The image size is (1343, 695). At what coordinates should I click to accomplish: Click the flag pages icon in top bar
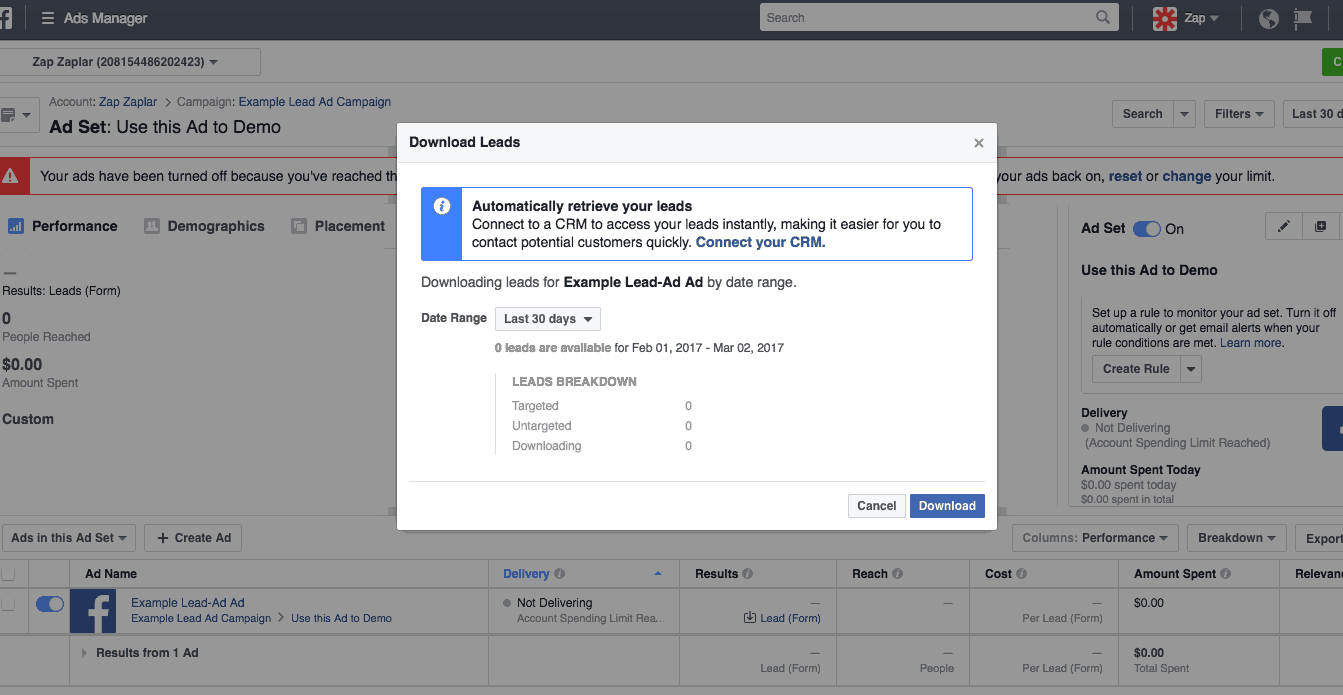[1302, 18]
